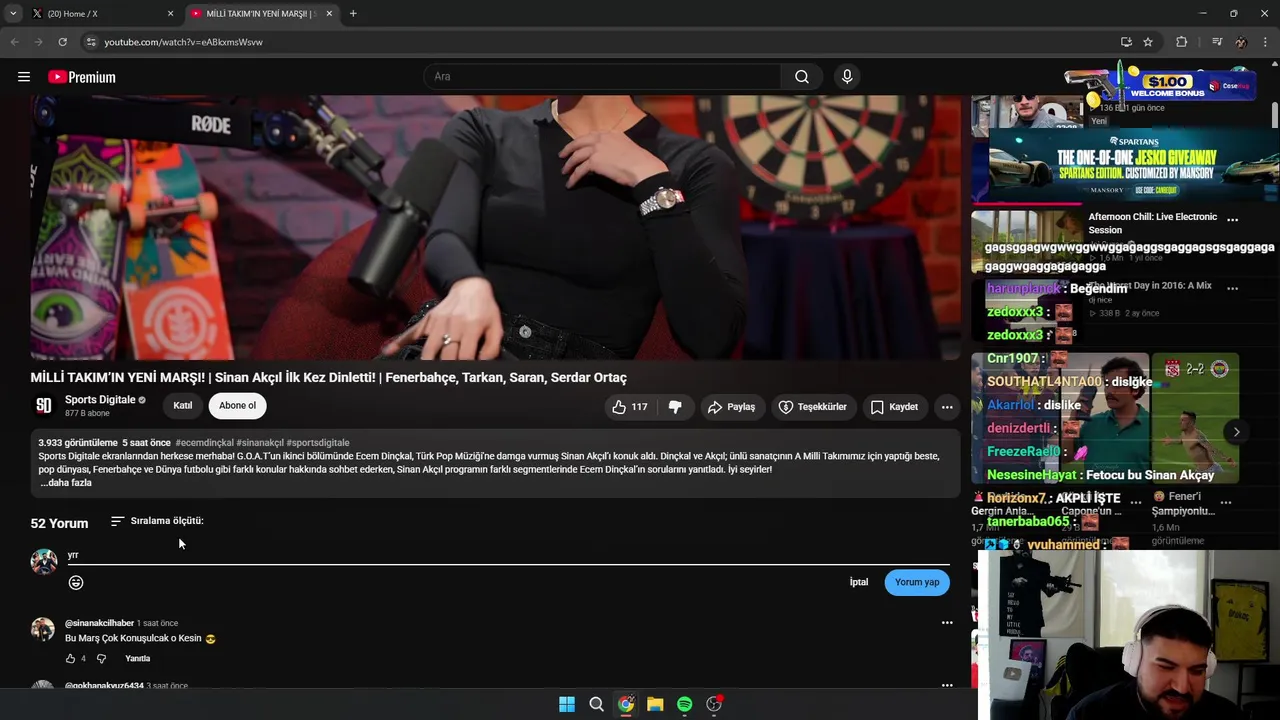1280x720 pixels.
Task: Open the YouTube hamburger guide menu
Action: pyautogui.click(x=24, y=77)
